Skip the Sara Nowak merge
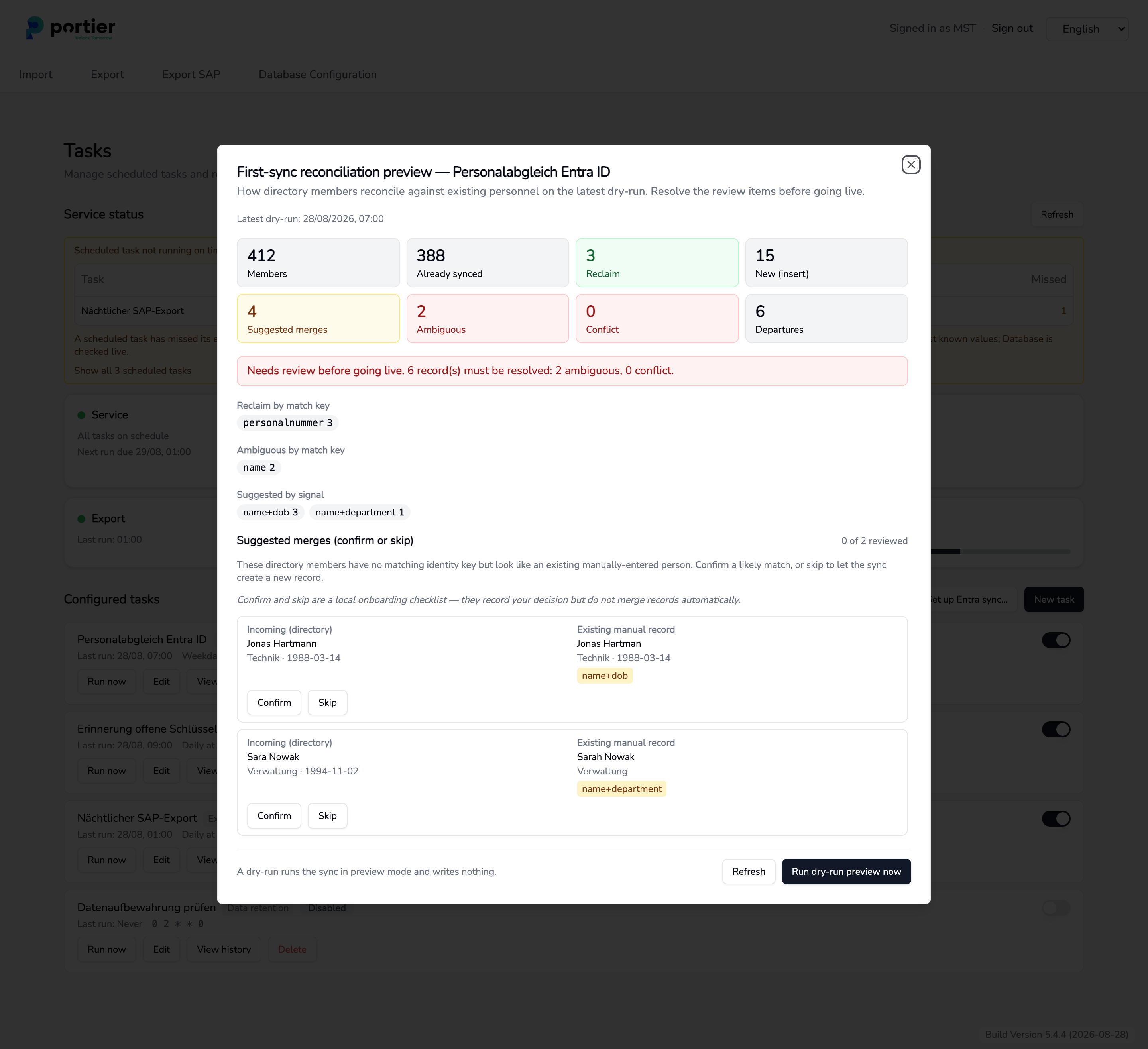1148x1049 pixels. coord(327,815)
